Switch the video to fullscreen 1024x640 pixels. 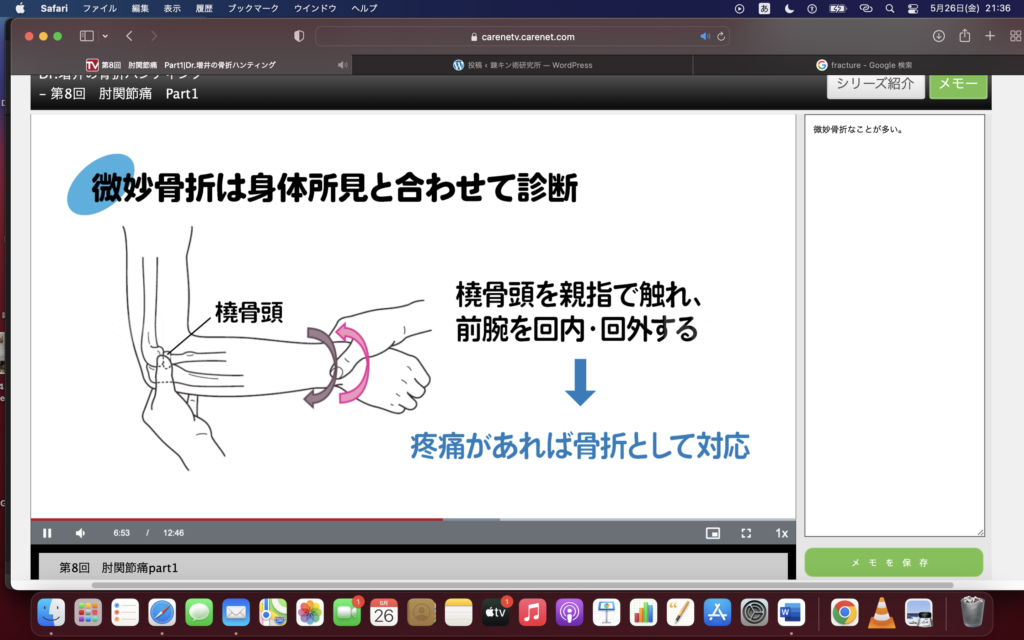click(x=746, y=533)
